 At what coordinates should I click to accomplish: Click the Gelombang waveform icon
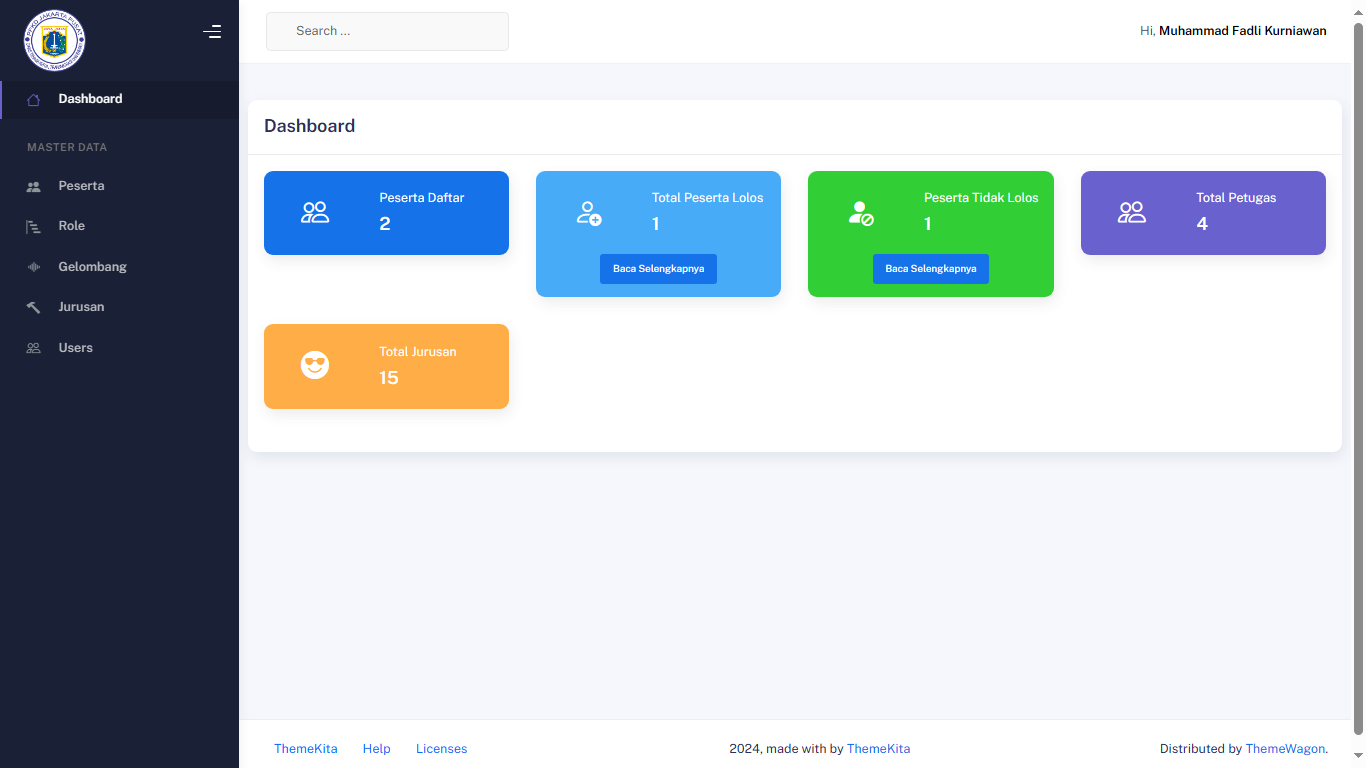(33, 267)
